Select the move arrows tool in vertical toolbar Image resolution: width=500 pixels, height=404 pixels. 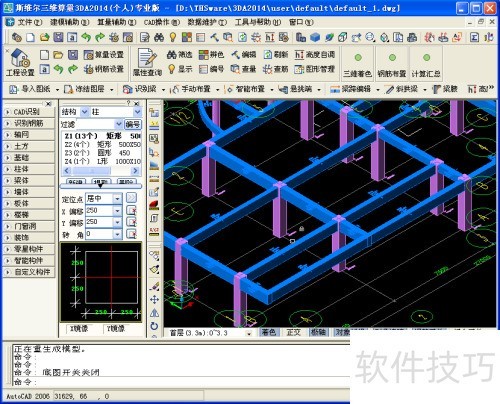pyautogui.click(x=154, y=299)
